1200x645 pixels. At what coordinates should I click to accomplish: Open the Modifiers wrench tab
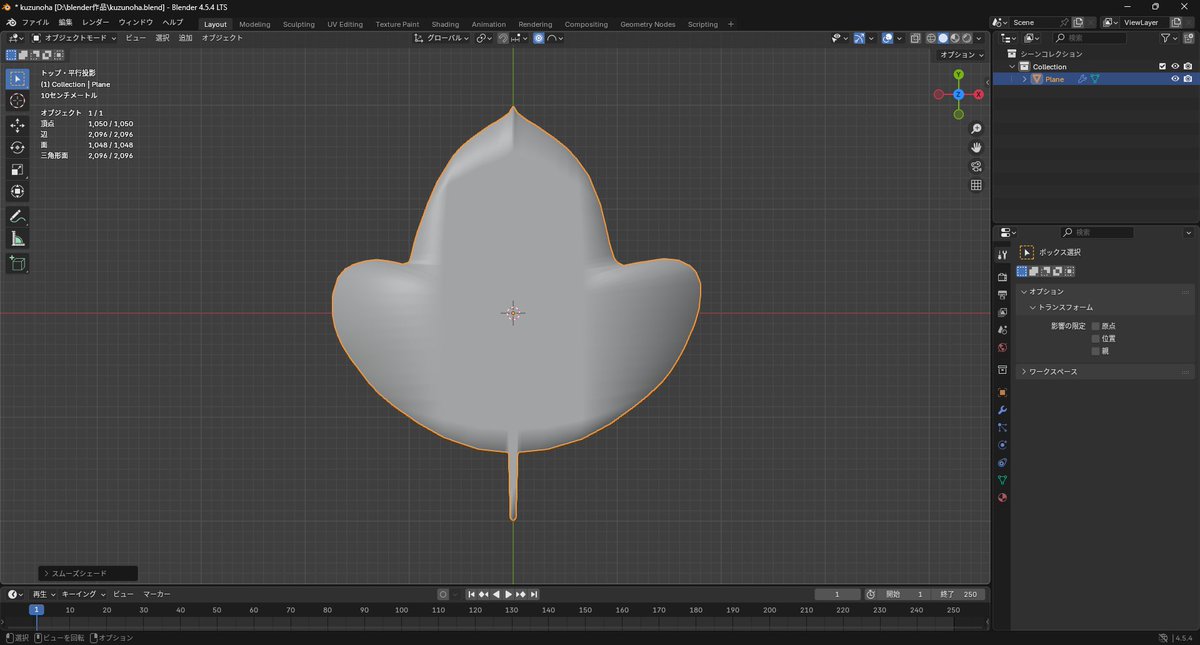click(x=1002, y=410)
